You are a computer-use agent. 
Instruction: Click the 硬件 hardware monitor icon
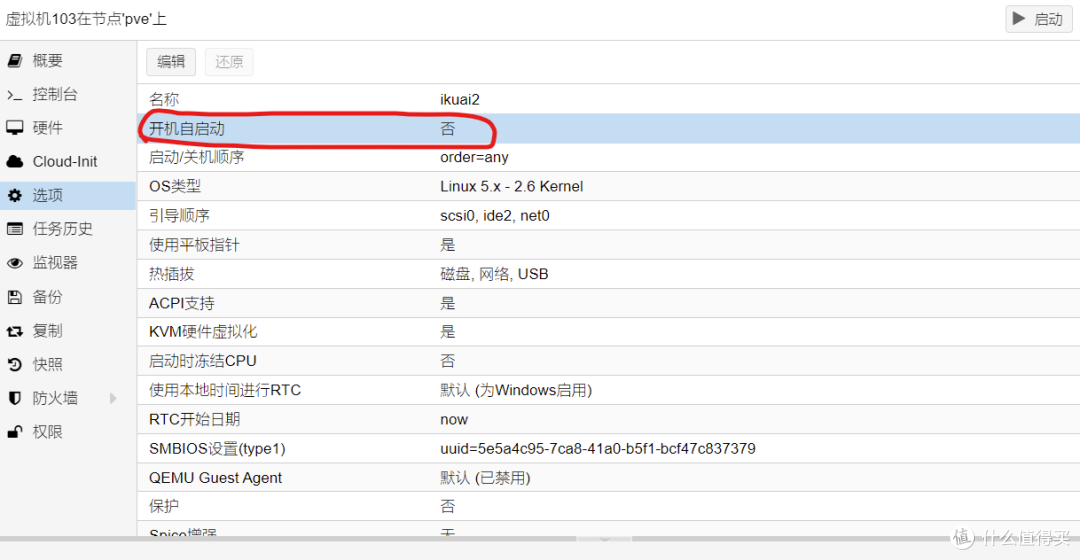point(14,128)
